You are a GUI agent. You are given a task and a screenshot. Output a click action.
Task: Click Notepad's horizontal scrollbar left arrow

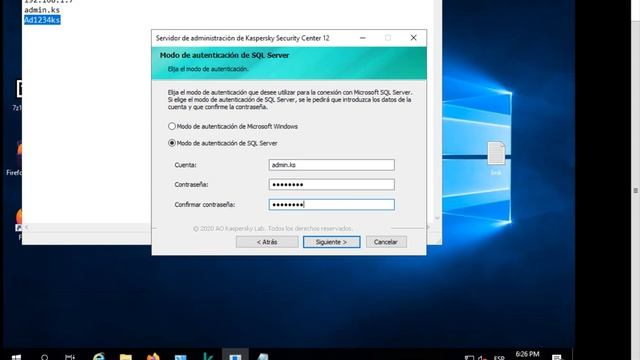click(27, 227)
